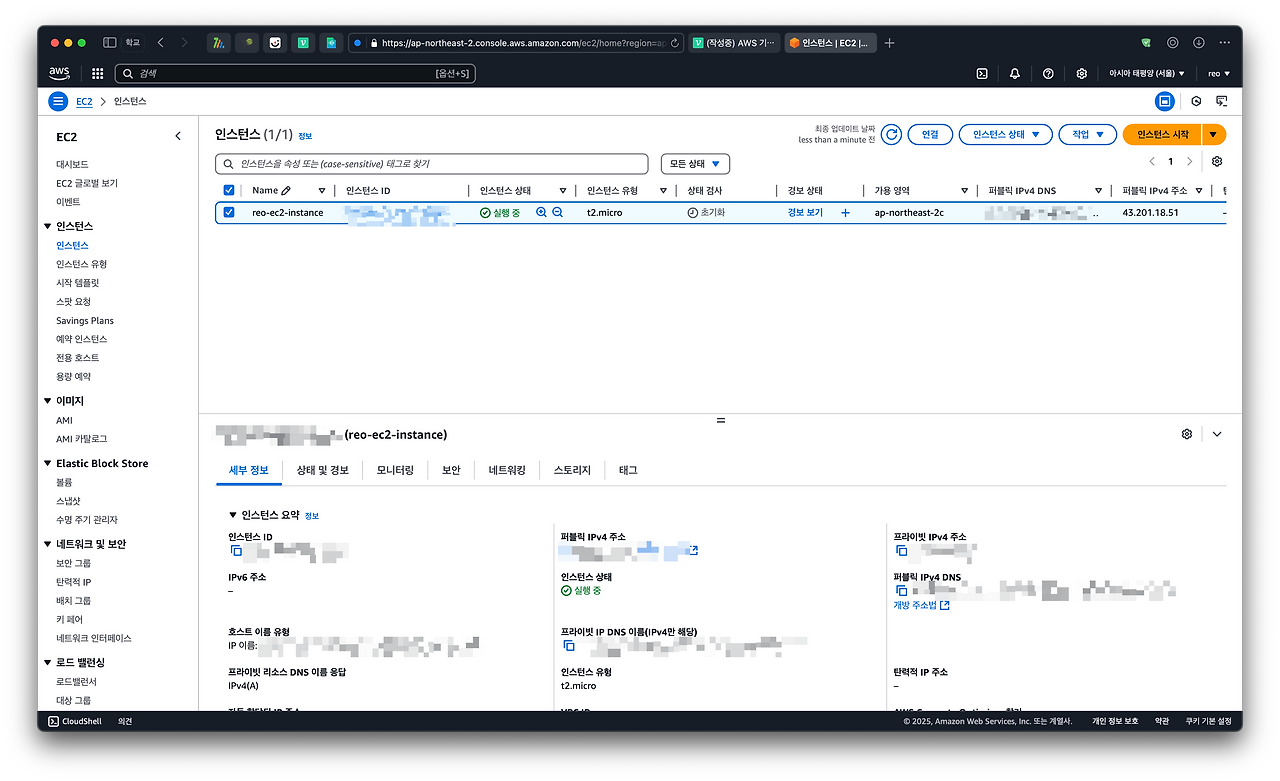Viewport: 1280px width, 781px height.
Task: Open detail panel settings gear
Action: [x=1187, y=434]
